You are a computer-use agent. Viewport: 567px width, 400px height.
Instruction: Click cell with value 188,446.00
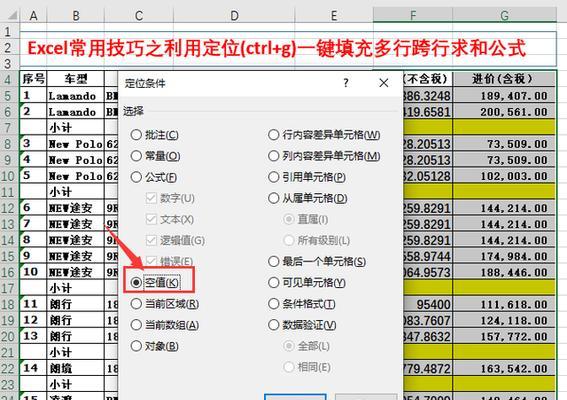504,272
